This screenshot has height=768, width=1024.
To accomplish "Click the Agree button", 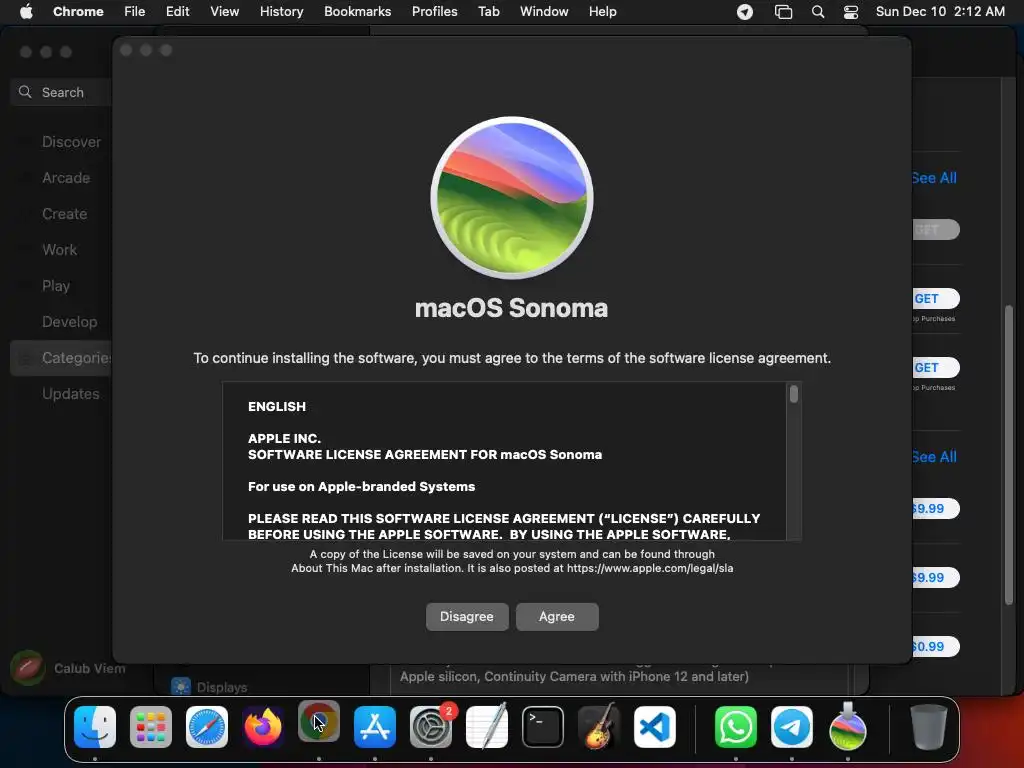I will (556, 616).
